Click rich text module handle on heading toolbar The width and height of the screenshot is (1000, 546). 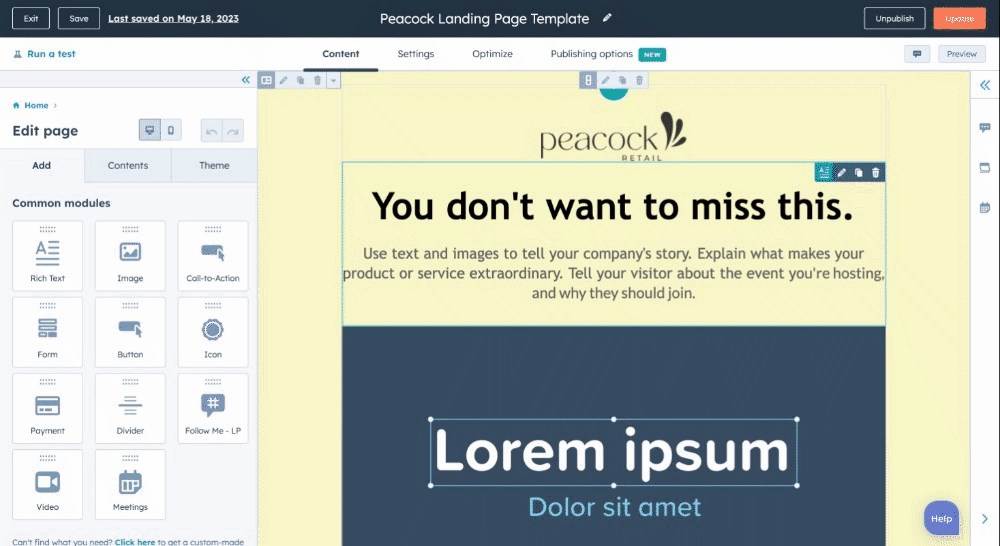(824, 172)
